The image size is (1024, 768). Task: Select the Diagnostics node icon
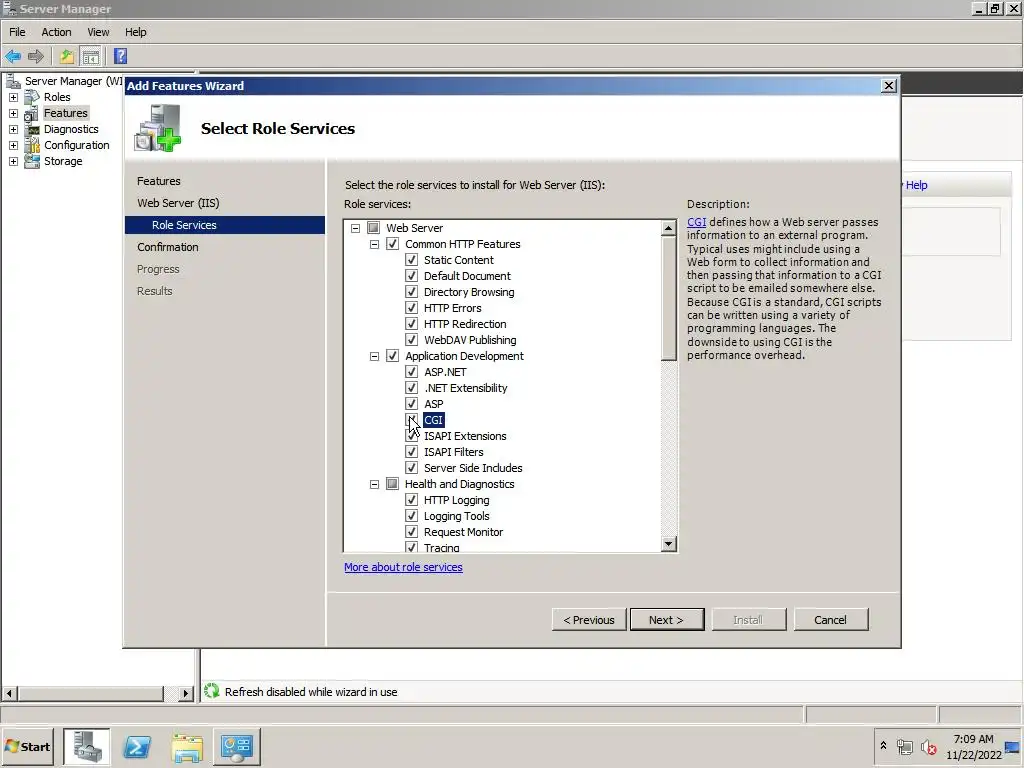click(32, 129)
